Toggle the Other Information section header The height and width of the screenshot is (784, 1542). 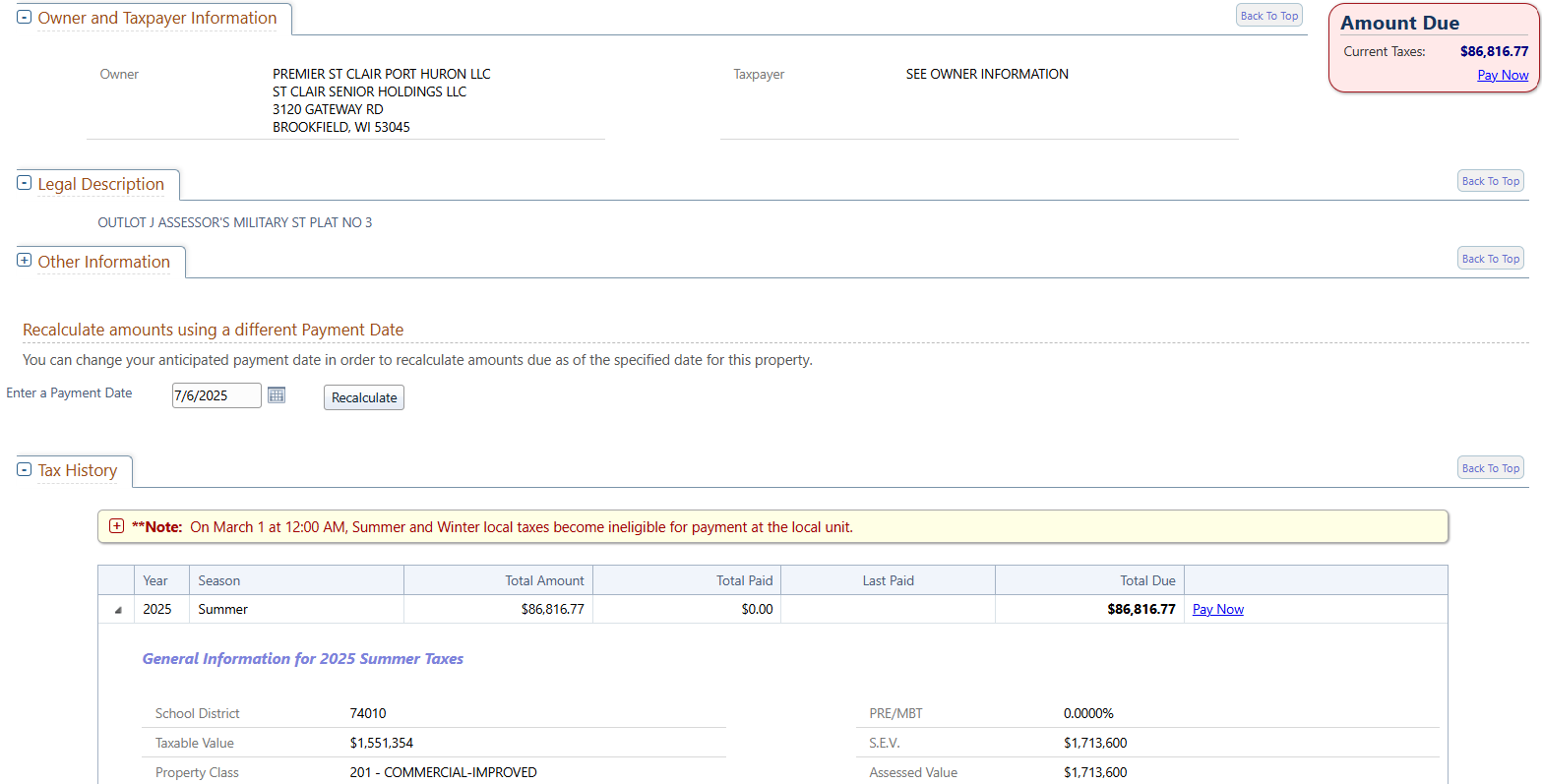point(103,262)
